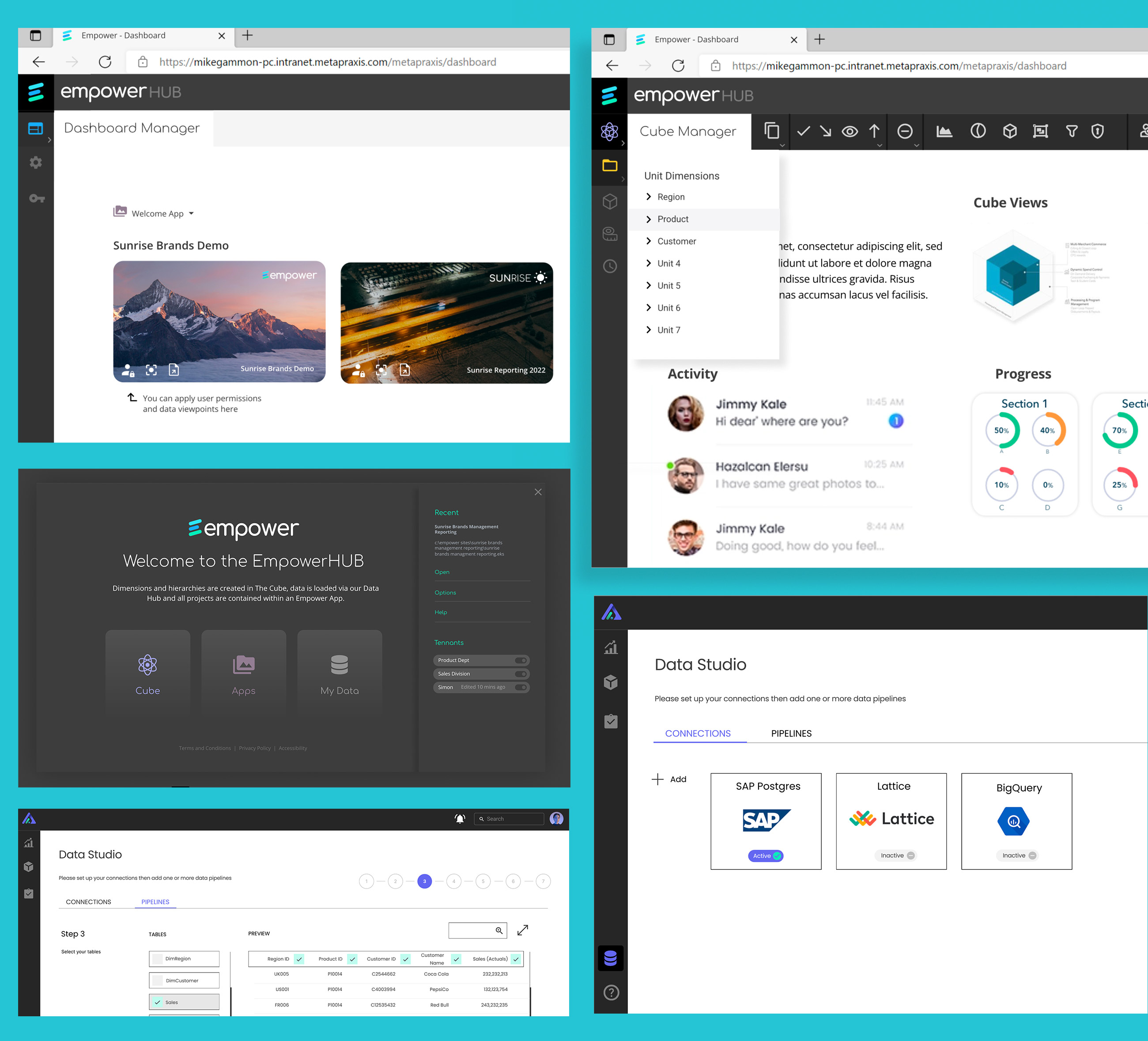The width and height of the screenshot is (1148, 1041).
Task: Check the DimRegion table checkbox
Action: point(158,959)
